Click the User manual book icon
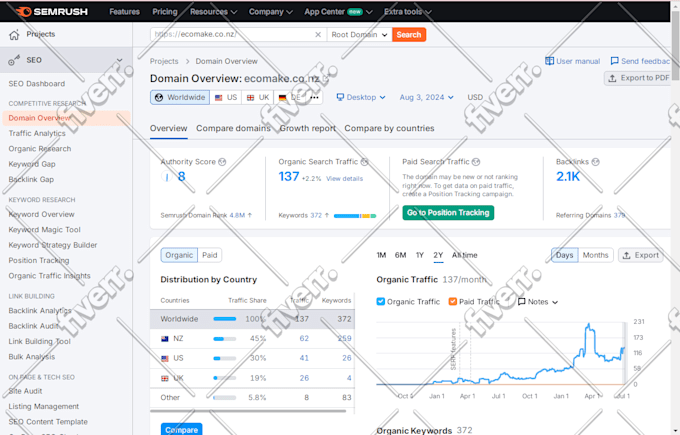 coord(549,61)
